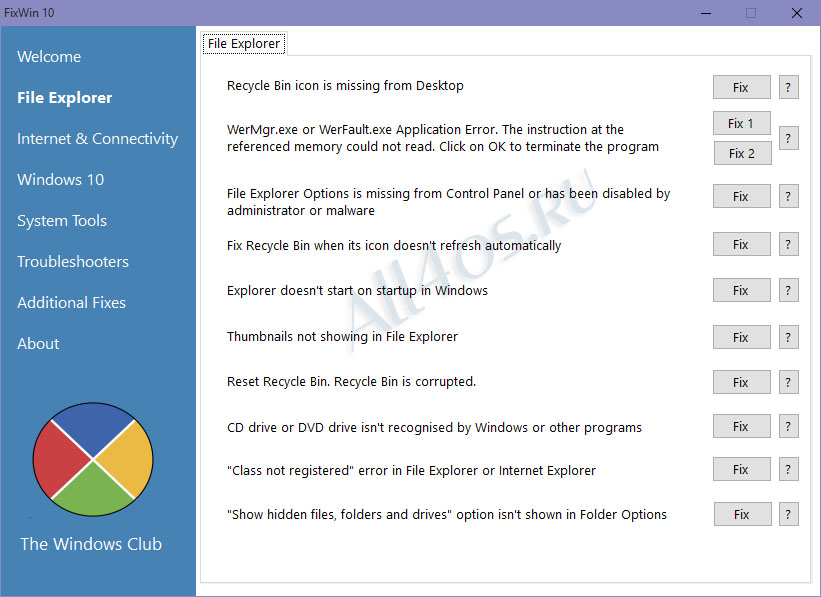Show help for thumbnails not showing

coord(788,337)
